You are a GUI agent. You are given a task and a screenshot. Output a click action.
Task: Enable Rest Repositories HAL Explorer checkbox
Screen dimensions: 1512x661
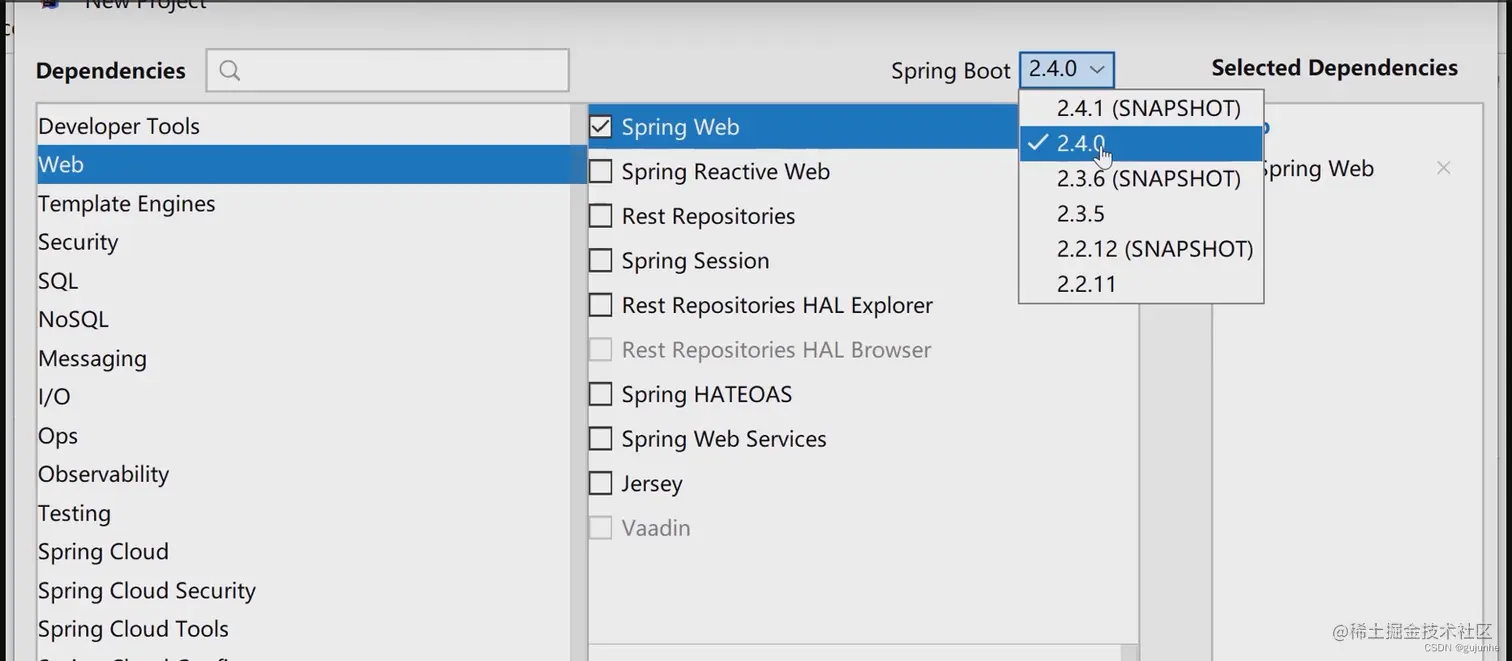tap(600, 305)
